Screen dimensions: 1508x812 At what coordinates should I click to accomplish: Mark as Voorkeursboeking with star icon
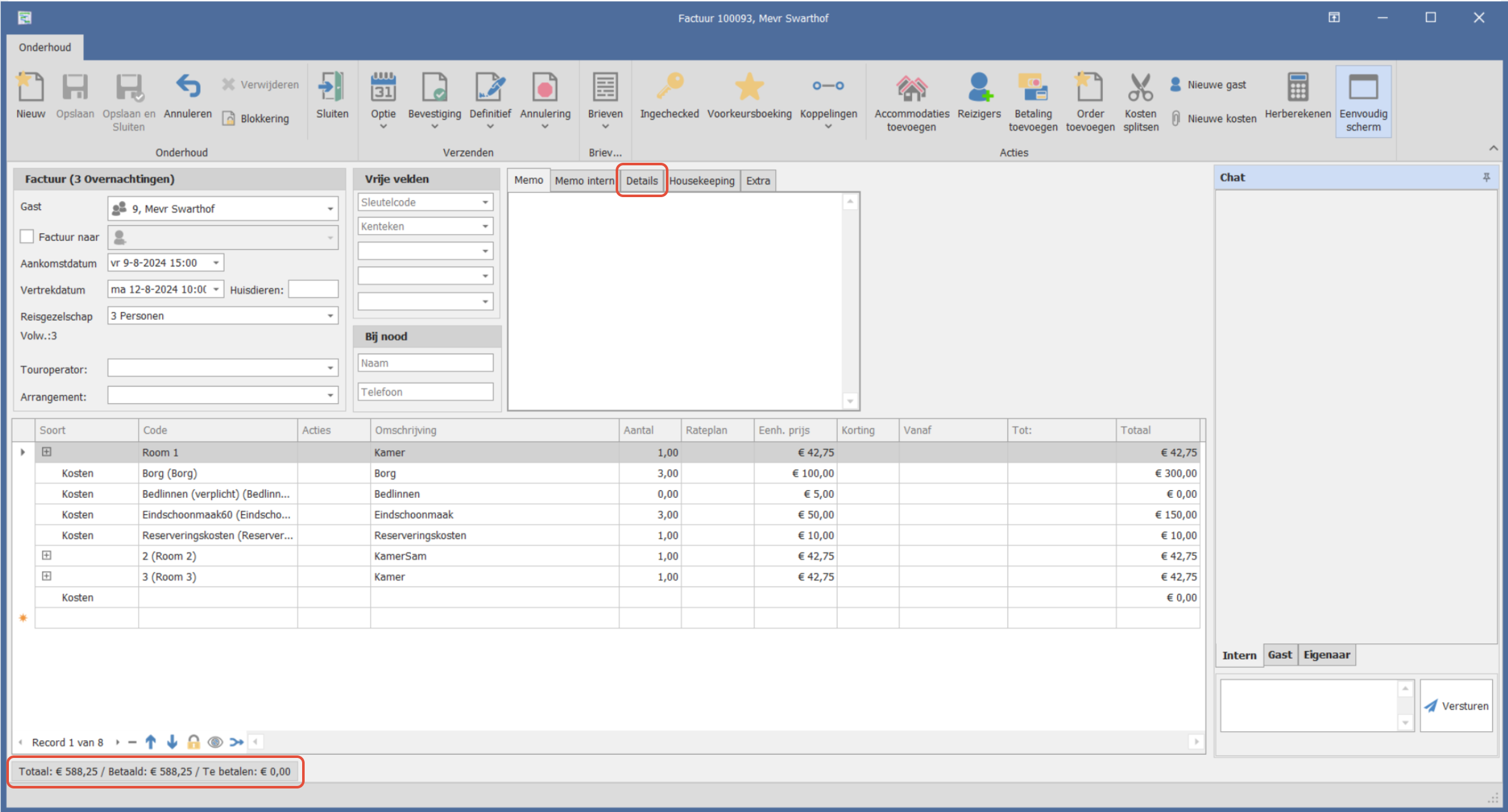[x=749, y=87]
